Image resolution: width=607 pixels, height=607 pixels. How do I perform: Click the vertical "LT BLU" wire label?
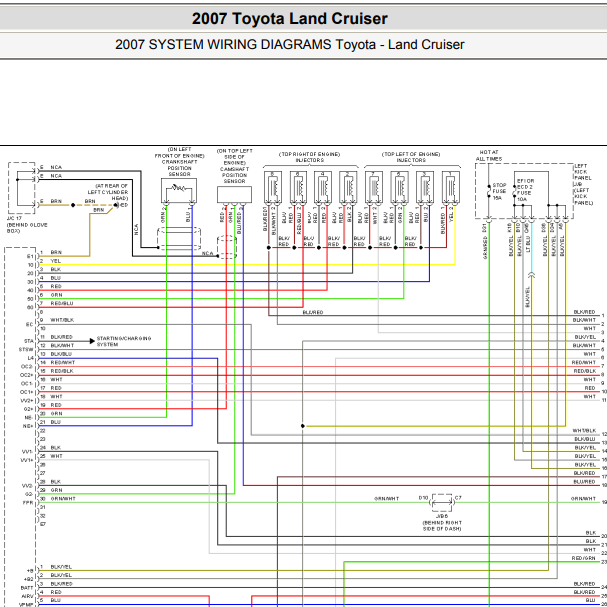(528, 243)
